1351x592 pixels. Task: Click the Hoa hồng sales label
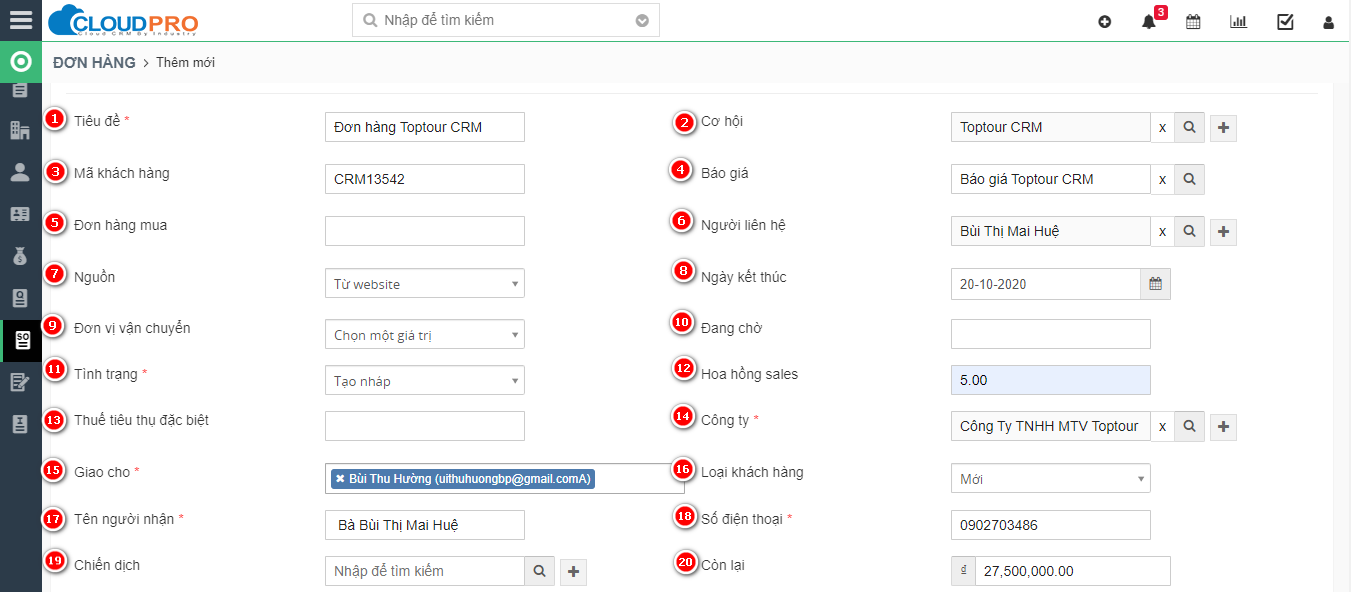click(750, 374)
